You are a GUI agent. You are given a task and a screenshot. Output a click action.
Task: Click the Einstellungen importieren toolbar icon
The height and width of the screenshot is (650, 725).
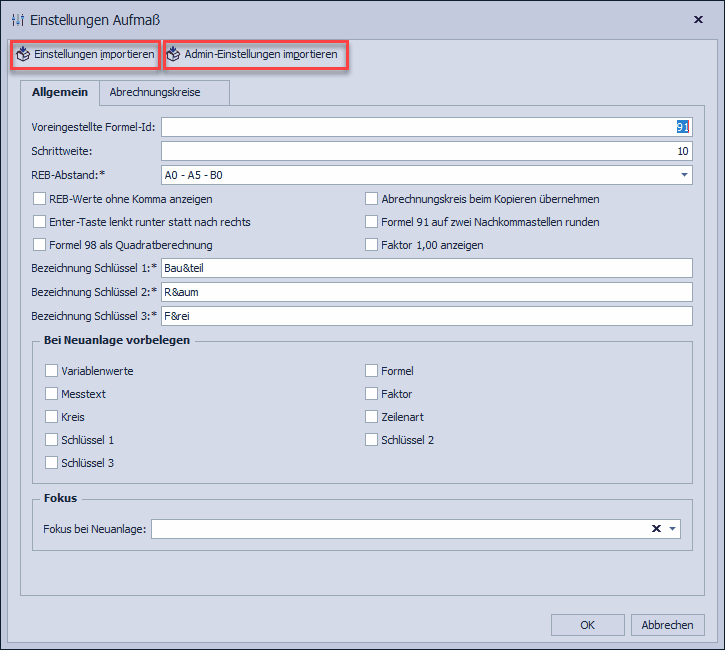23,55
